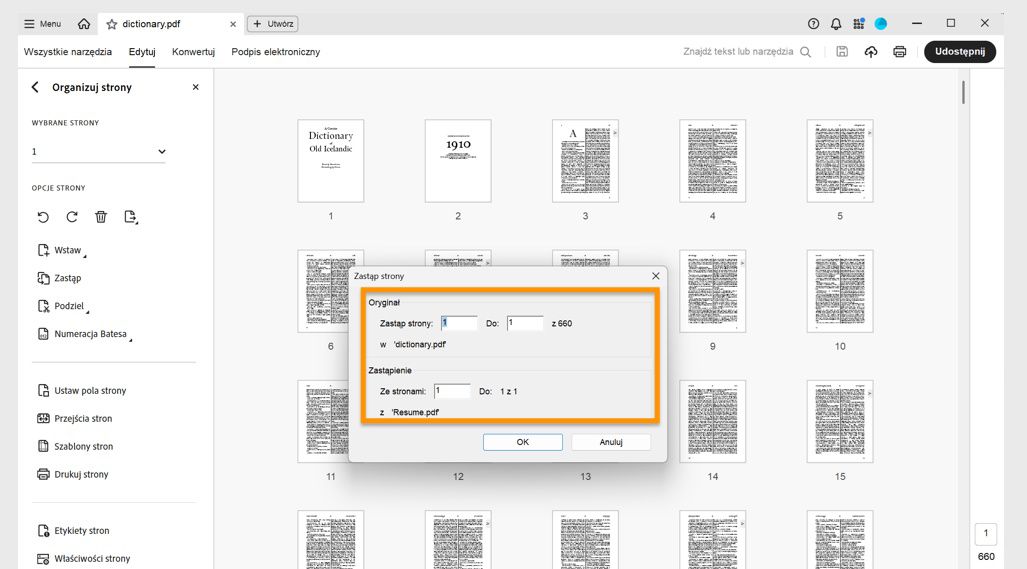Image resolution: width=1027 pixels, height=569 pixels.
Task: Open the hamburger Menu button
Action: pyautogui.click(x=43, y=24)
